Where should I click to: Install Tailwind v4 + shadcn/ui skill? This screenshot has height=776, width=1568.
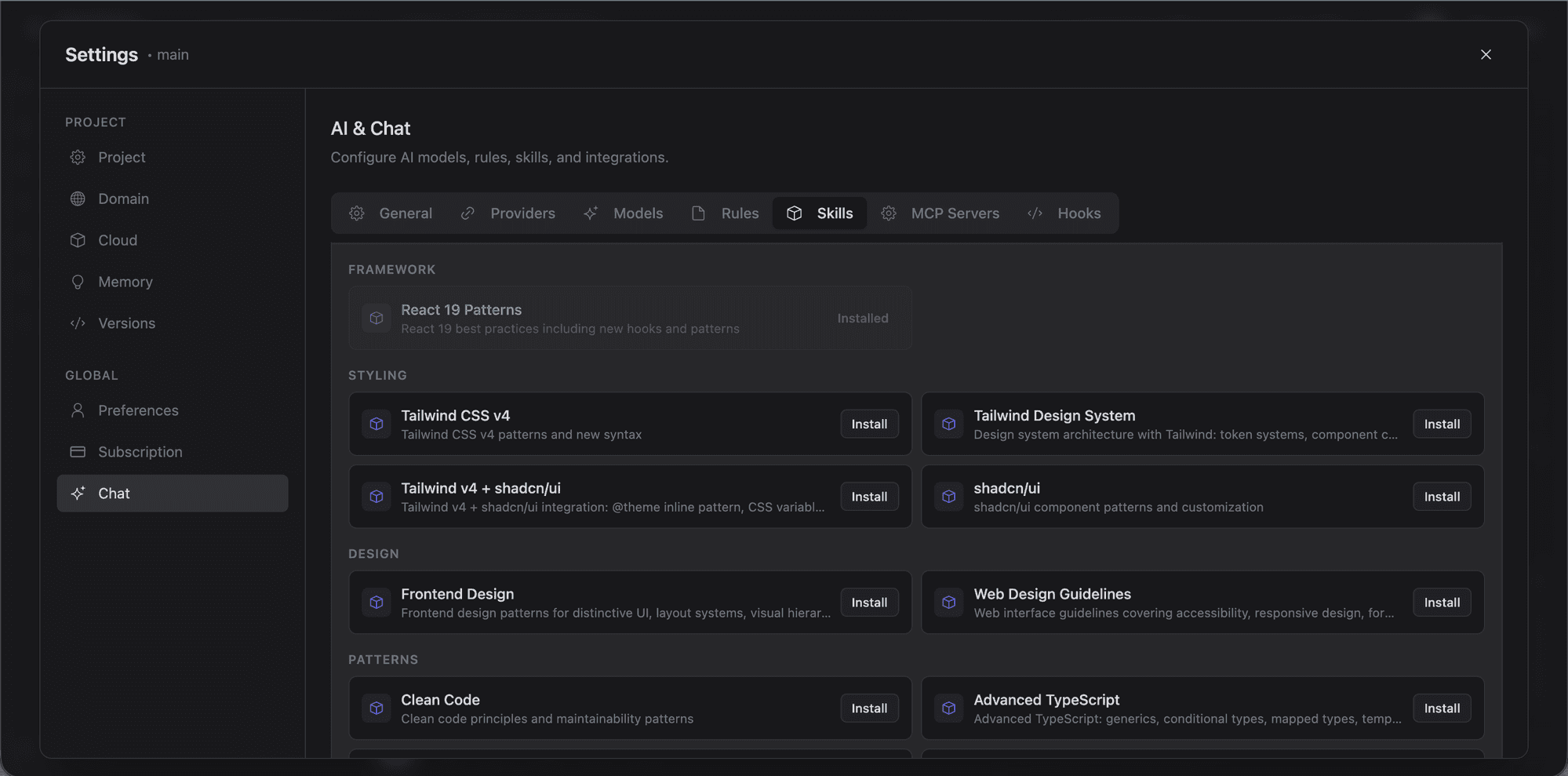[869, 497]
